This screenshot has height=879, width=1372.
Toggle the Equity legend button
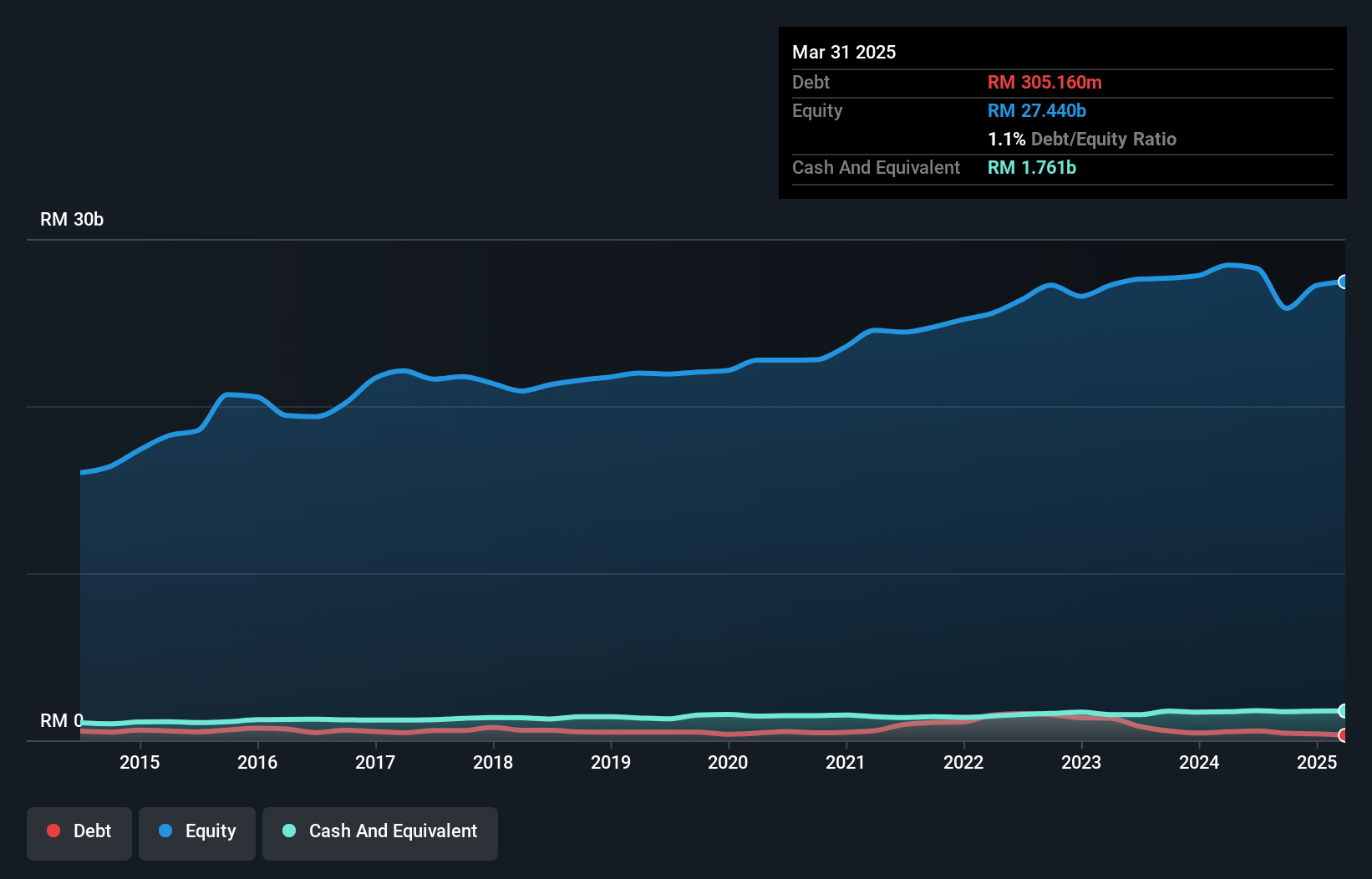pyautogui.click(x=197, y=833)
